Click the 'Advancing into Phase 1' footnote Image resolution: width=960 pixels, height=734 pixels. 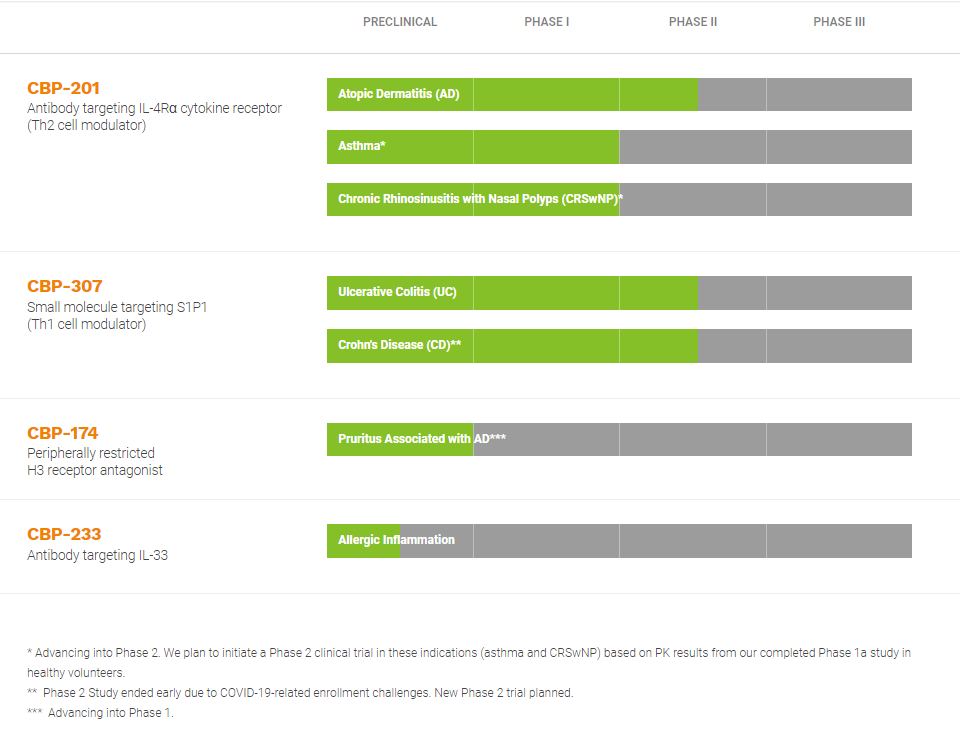[x=110, y=713]
